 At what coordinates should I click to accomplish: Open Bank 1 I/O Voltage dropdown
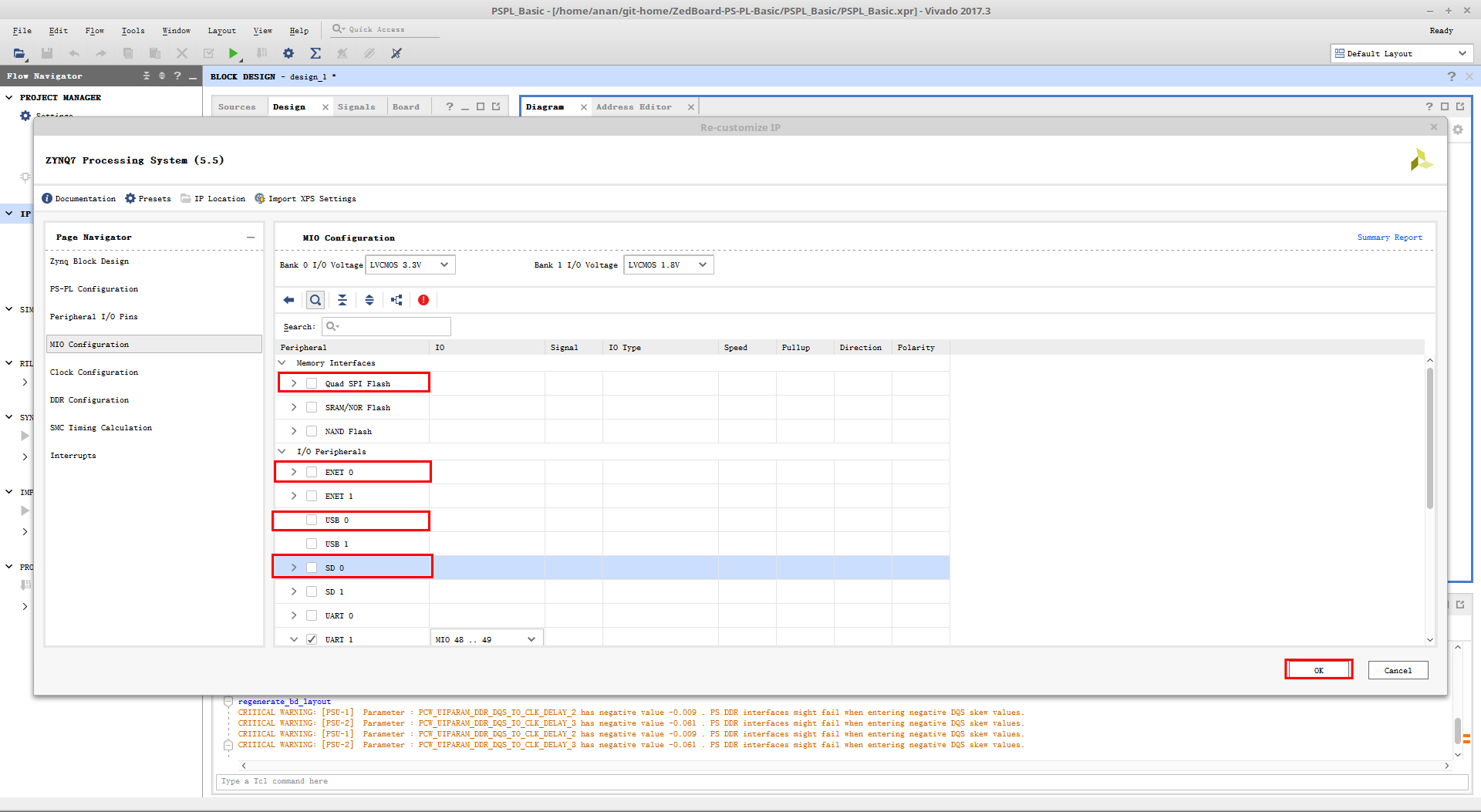point(669,264)
